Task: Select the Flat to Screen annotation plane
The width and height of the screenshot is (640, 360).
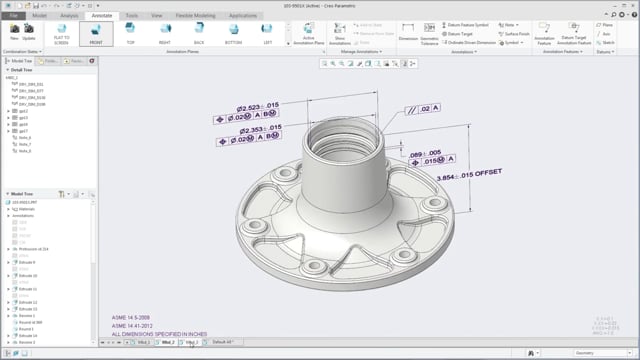Action: [x=62, y=34]
